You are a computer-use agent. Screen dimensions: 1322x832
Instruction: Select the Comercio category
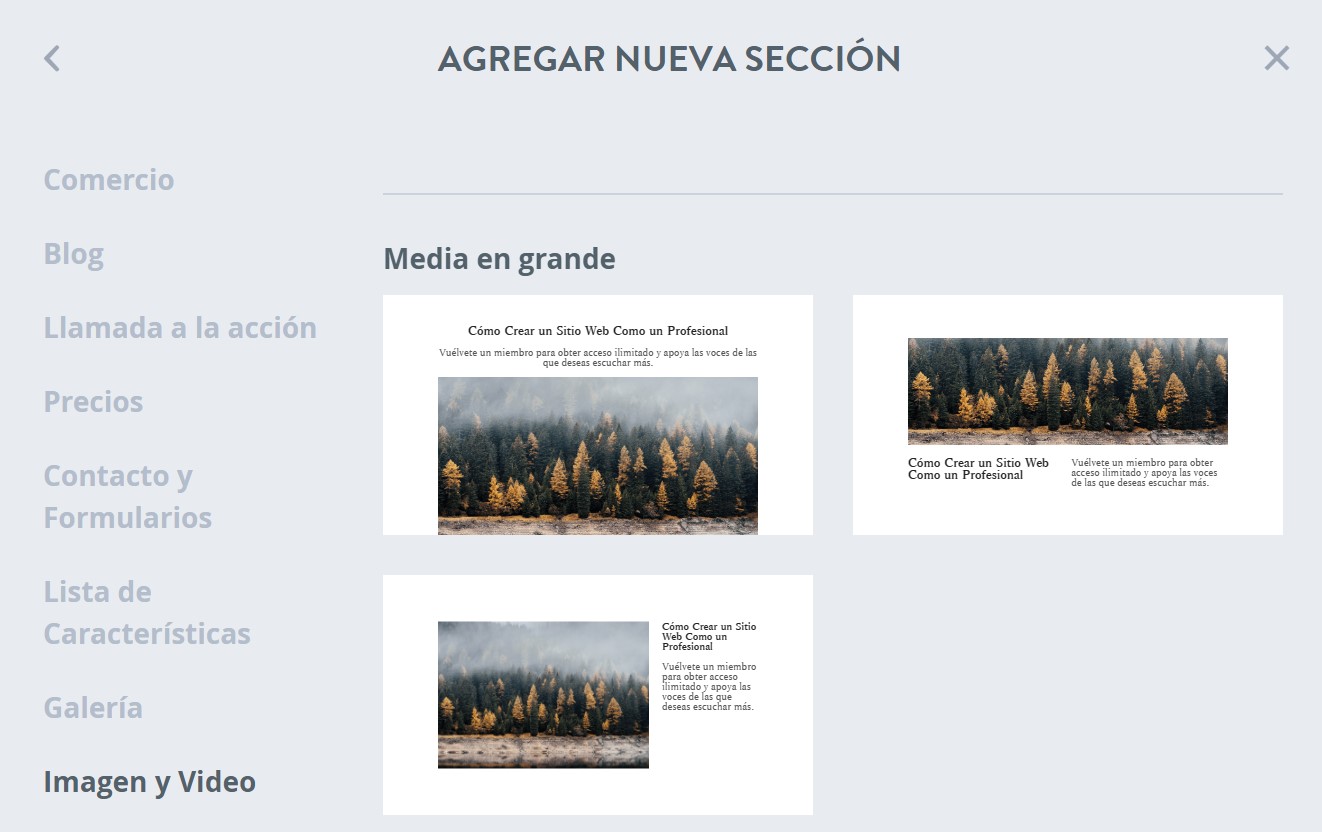coord(109,179)
